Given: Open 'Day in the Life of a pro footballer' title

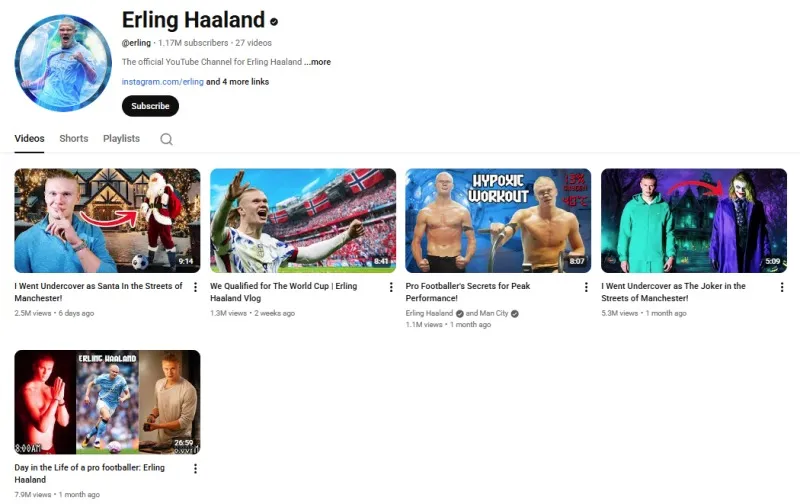Looking at the screenshot, I should pos(89,473).
